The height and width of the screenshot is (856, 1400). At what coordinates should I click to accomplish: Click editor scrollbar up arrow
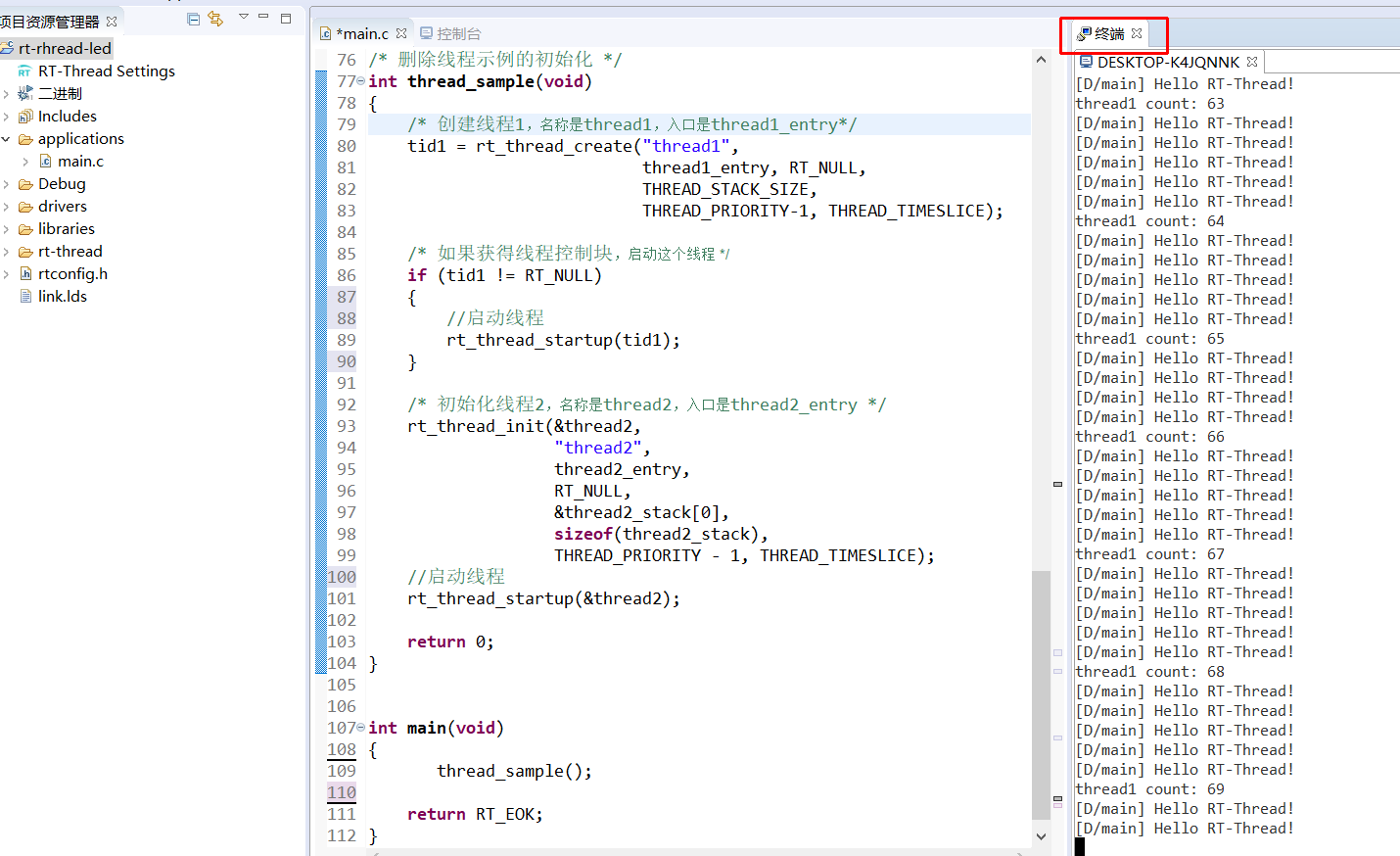click(1041, 60)
